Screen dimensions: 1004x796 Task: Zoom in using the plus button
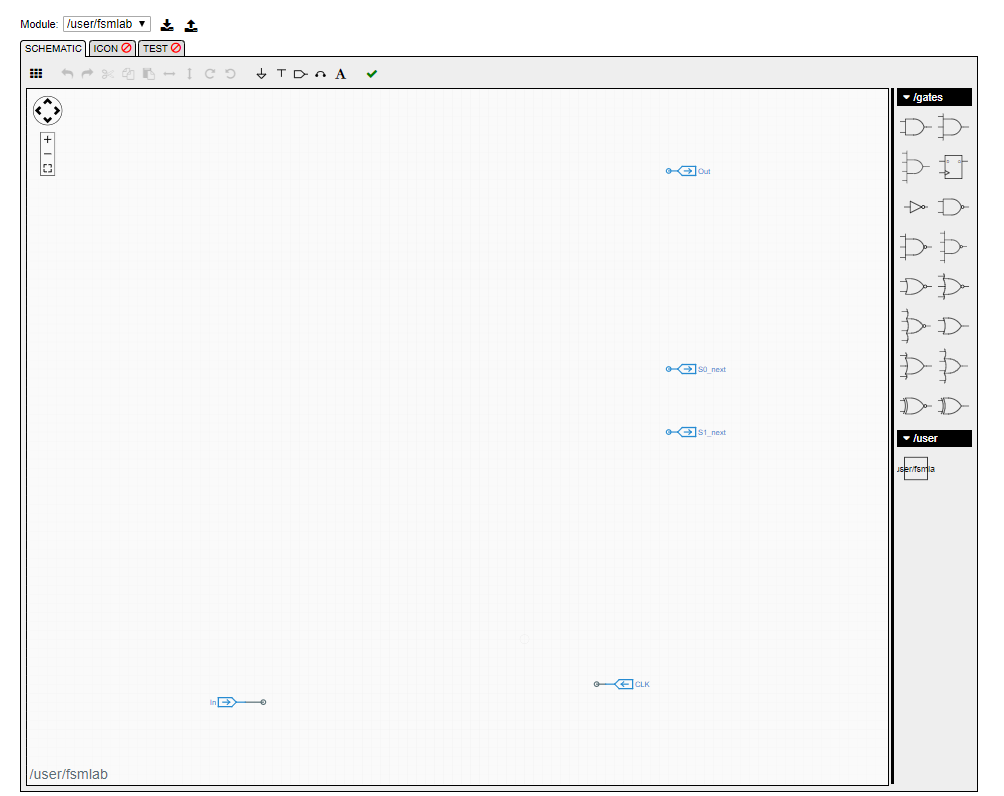pos(47,139)
